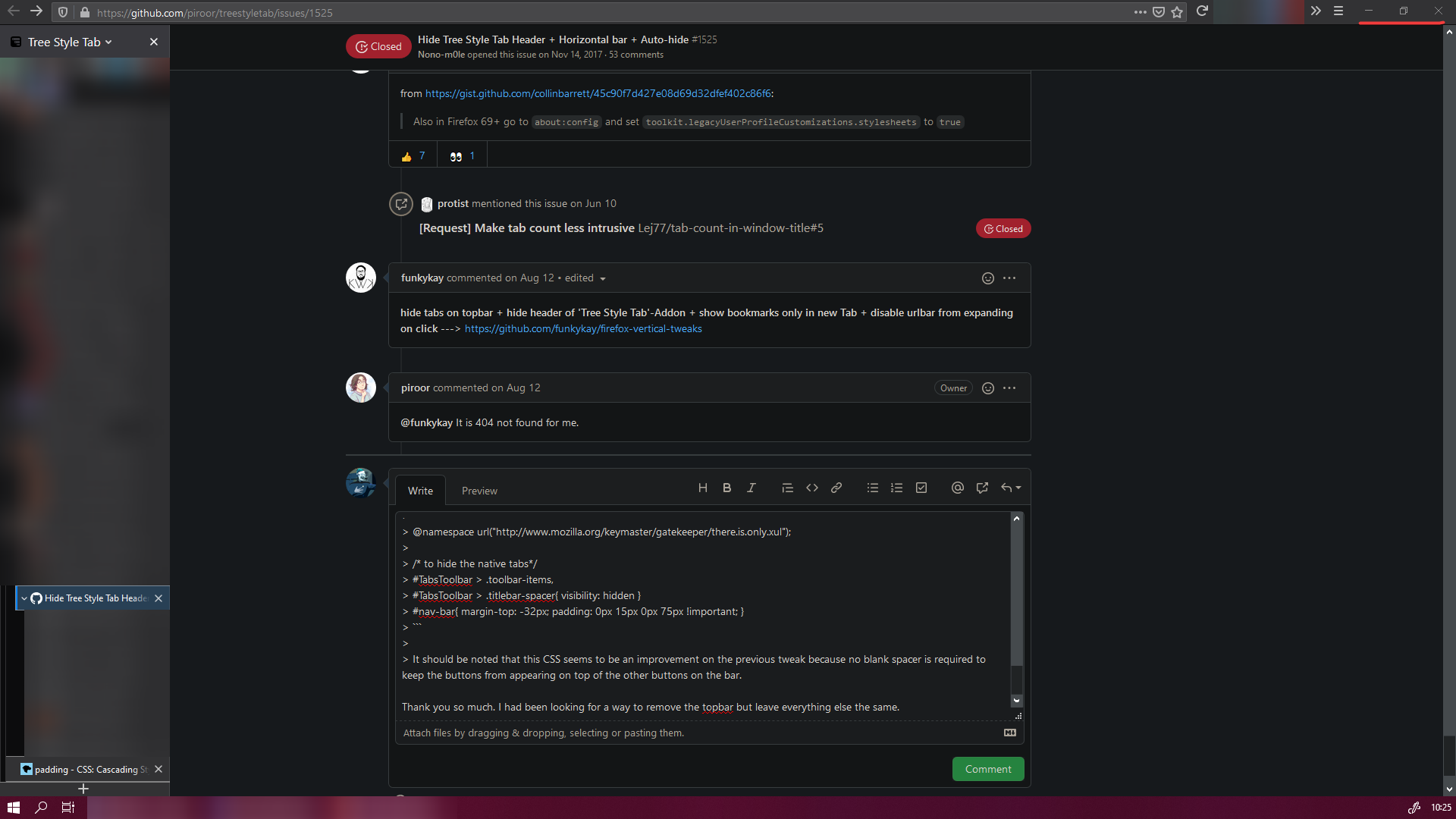This screenshot has width=1456, height=819.
Task: Switch to the Preview tab
Action: click(x=479, y=491)
